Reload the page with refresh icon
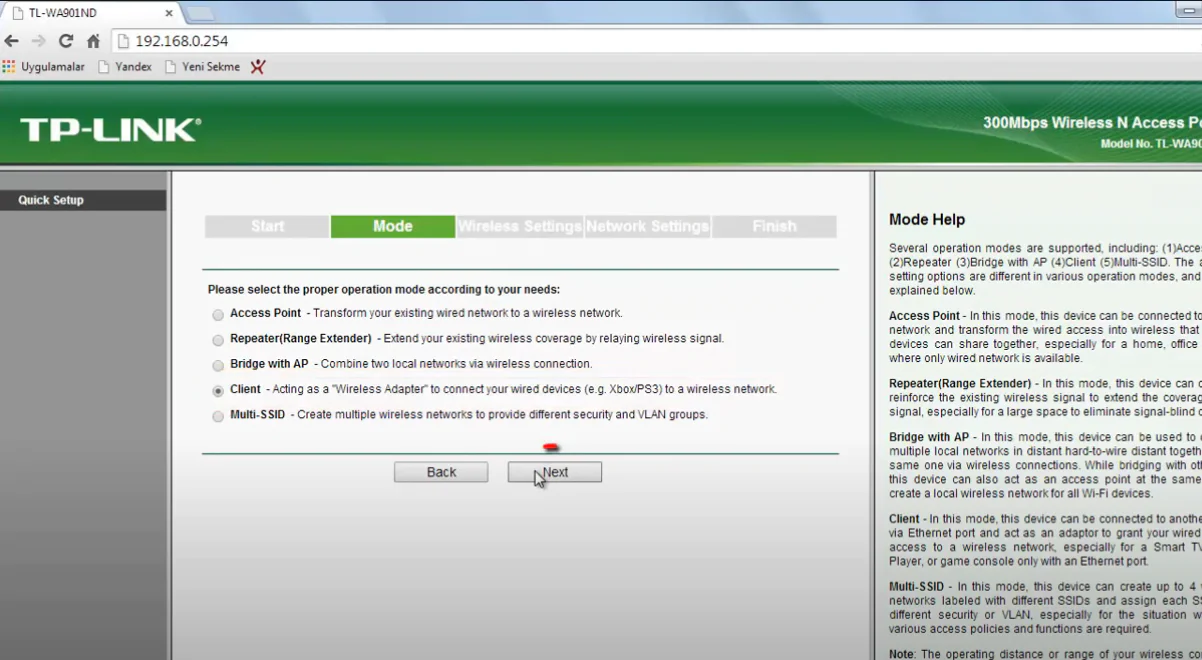This screenshot has height=660, width=1202. click(66, 41)
